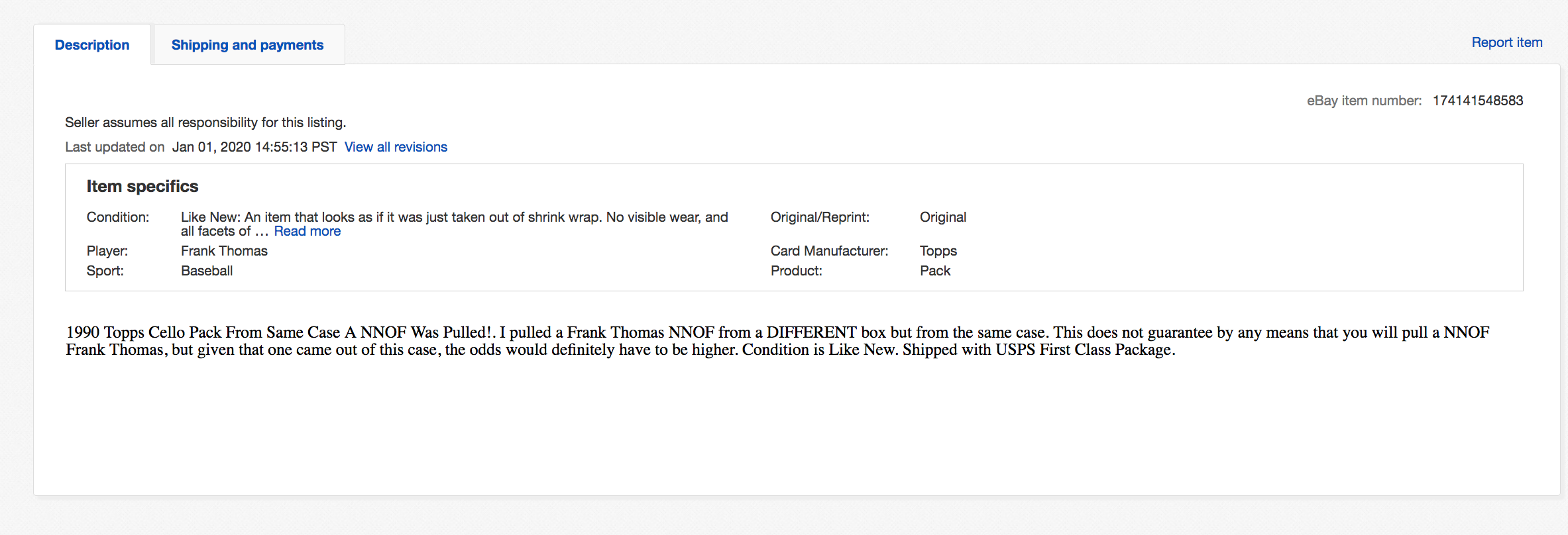
Task: Open View all revisions link
Action: tap(396, 147)
